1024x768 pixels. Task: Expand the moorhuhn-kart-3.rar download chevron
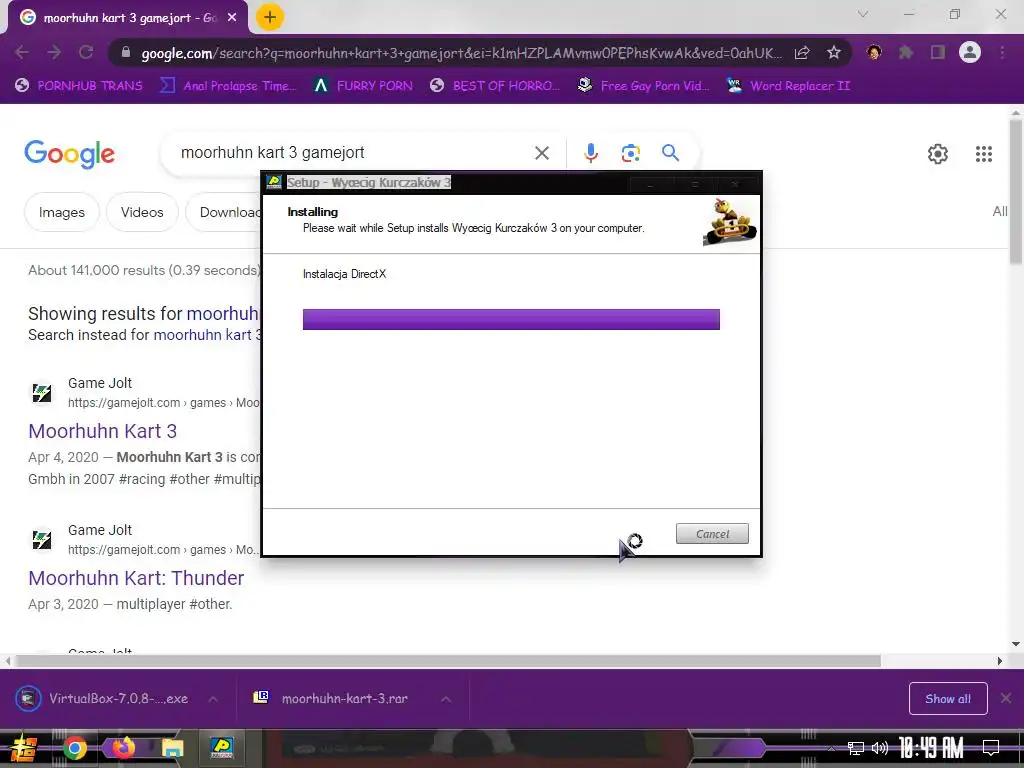tap(446, 699)
